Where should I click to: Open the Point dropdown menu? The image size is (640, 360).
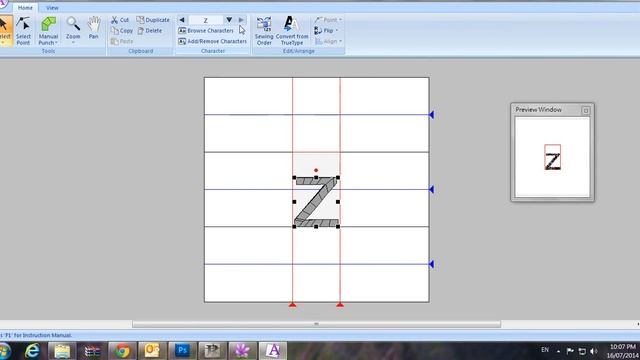click(x=328, y=20)
